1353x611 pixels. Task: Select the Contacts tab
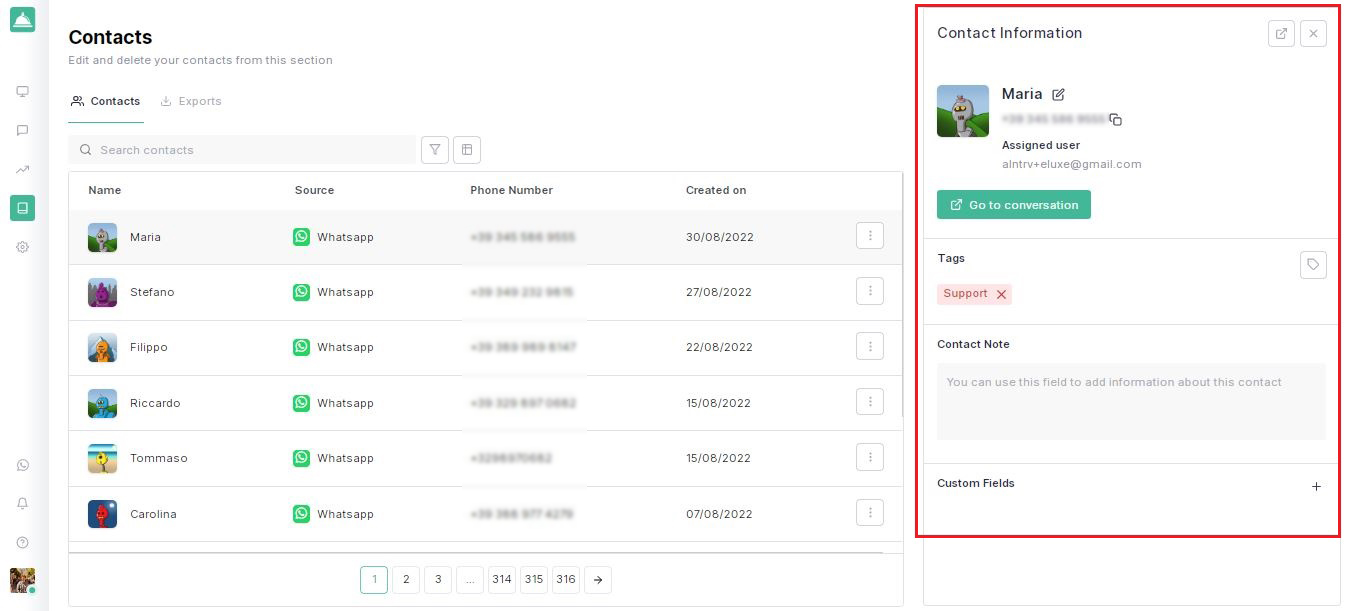[x=106, y=101]
